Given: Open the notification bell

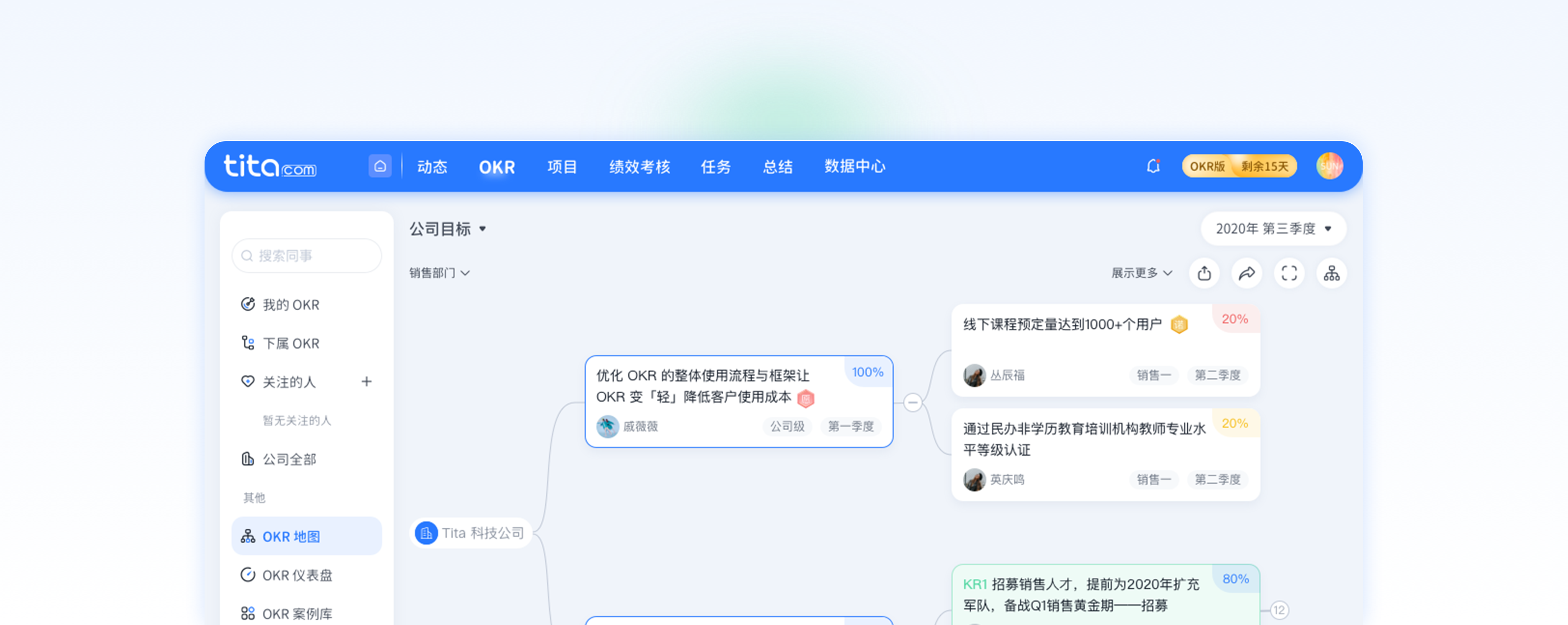Looking at the screenshot, I should point(1153,166).
